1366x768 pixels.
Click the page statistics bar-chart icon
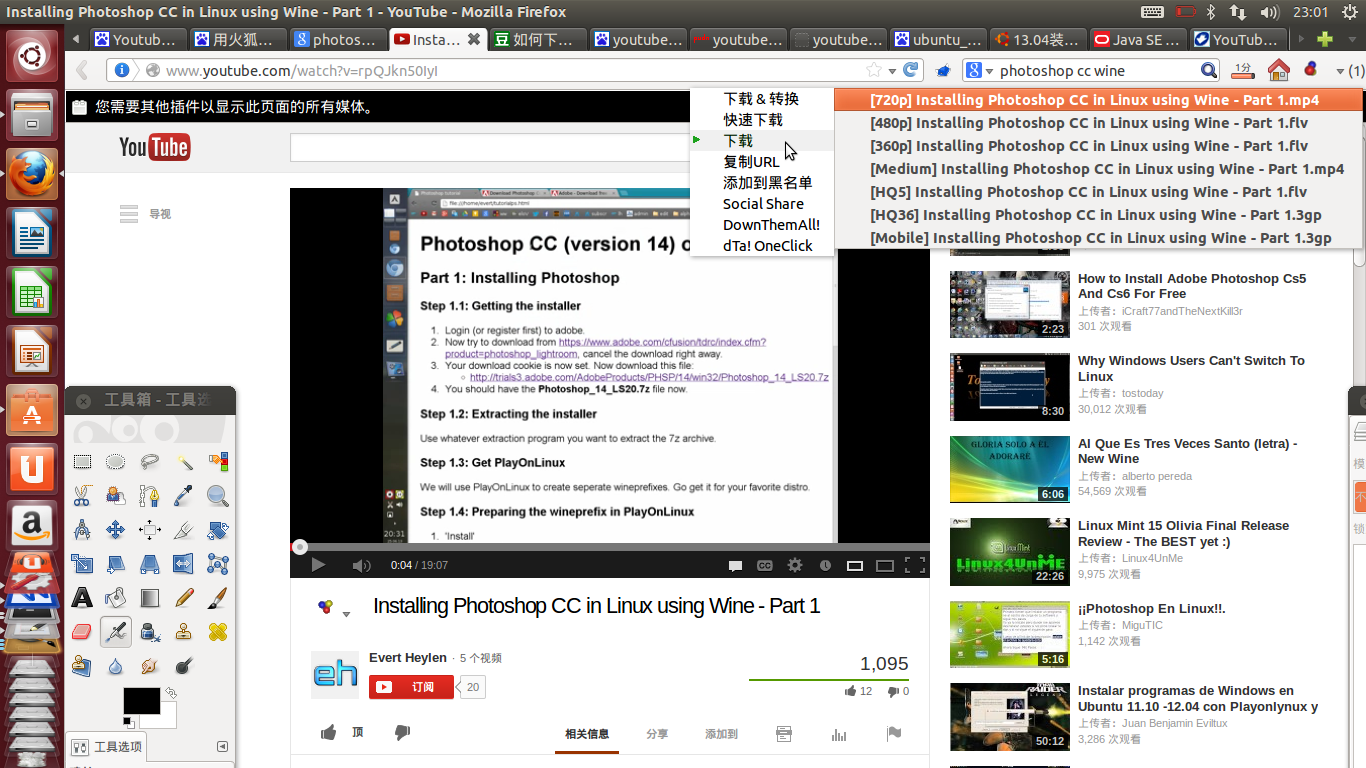point(838,734)
